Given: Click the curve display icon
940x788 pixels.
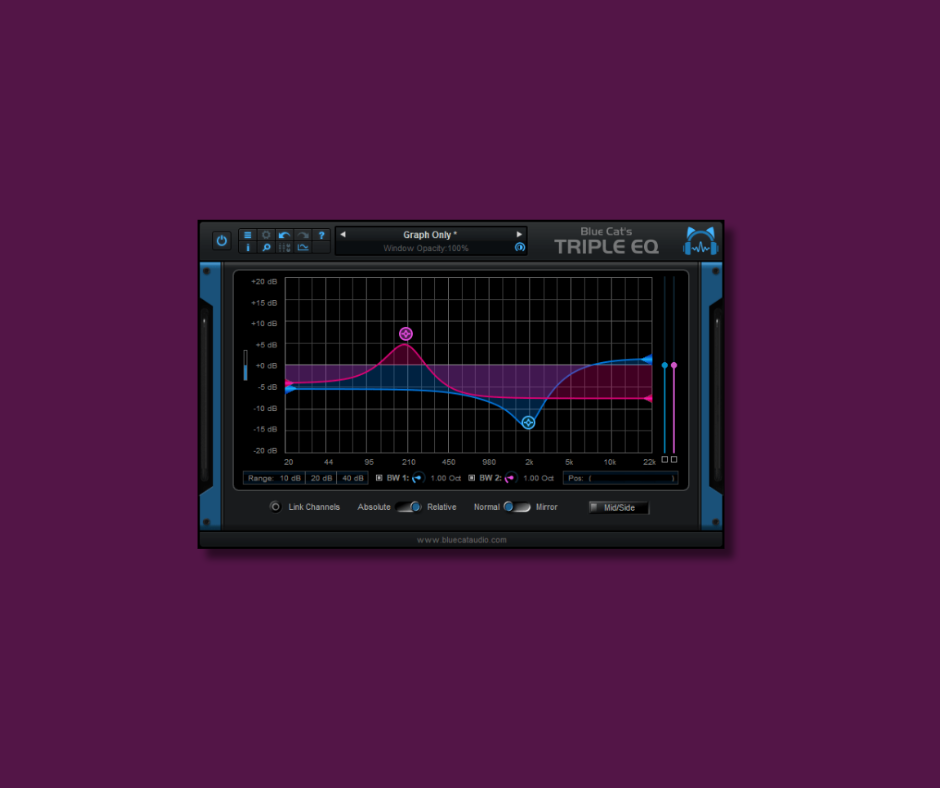Looking at the screenshot, I should 303,247.
